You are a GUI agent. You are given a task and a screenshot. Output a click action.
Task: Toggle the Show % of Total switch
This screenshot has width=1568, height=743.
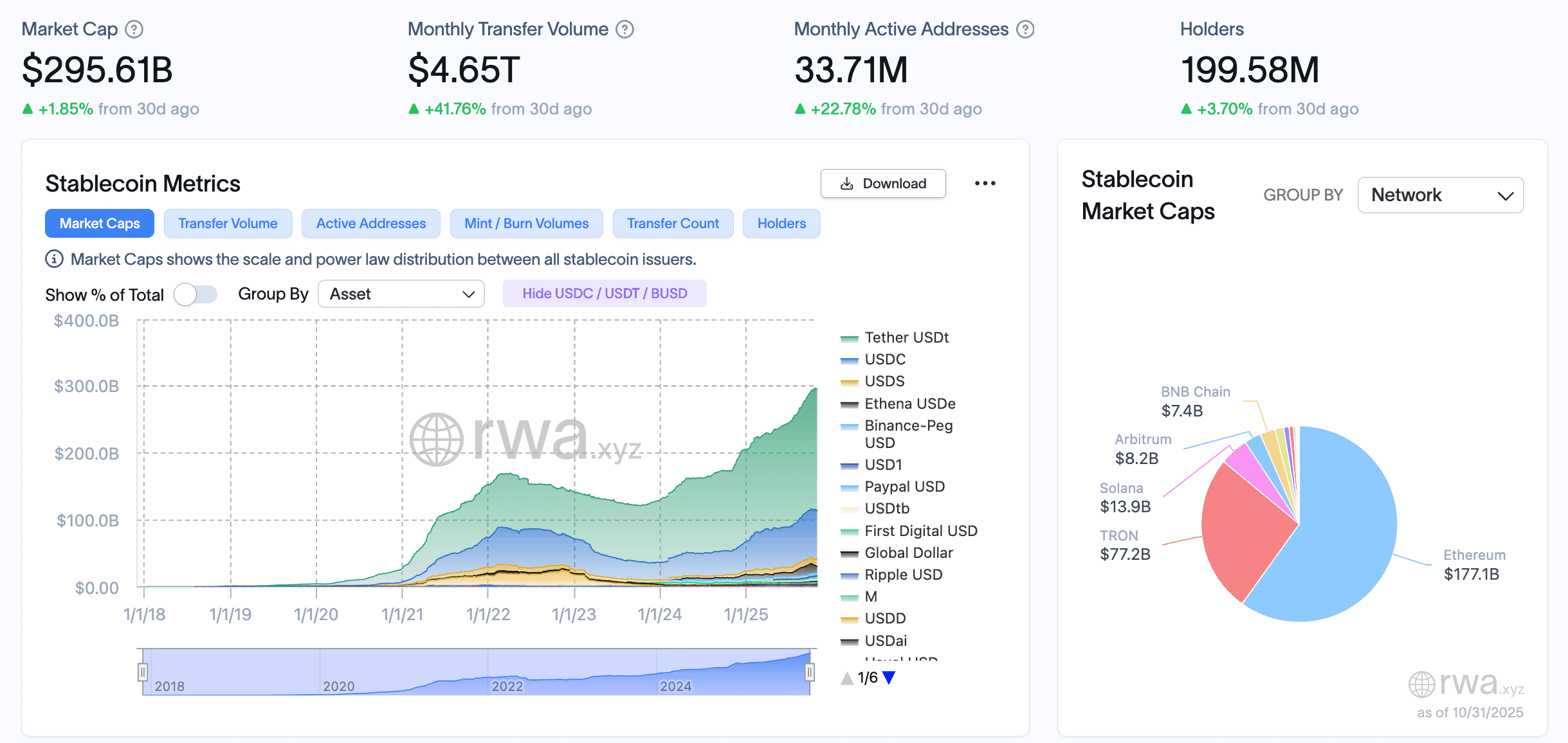tap(196, 294)
